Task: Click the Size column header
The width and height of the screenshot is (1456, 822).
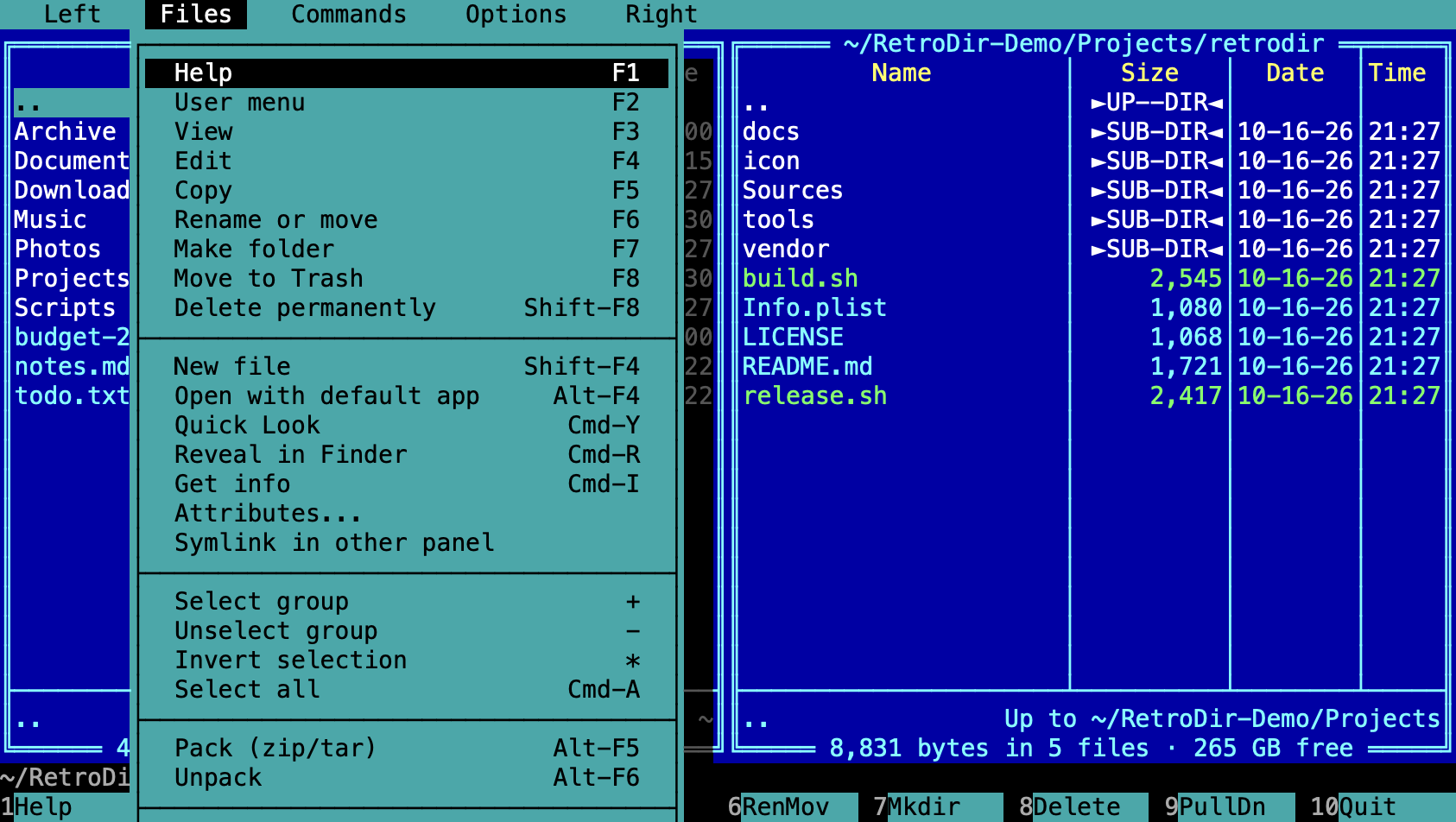Action: pyautogui.click(x=1149, y=73)
